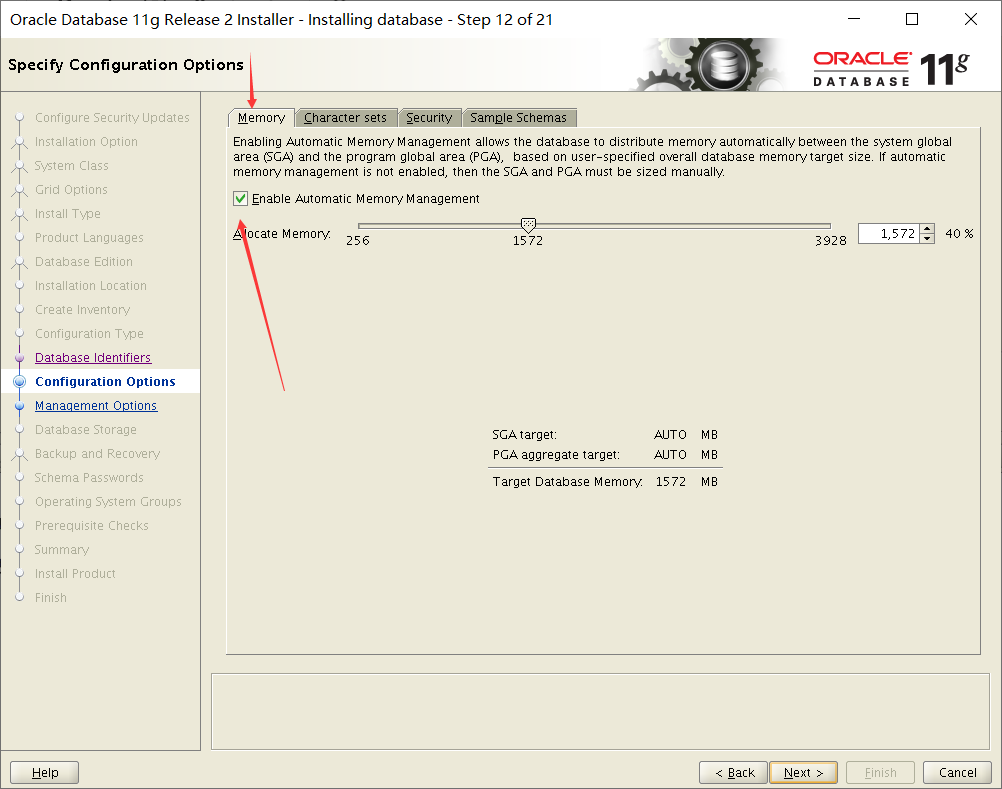The image size is (1002, 789).
Task: Click the 'Installation Location' step text
Action: tap(90, 286)
